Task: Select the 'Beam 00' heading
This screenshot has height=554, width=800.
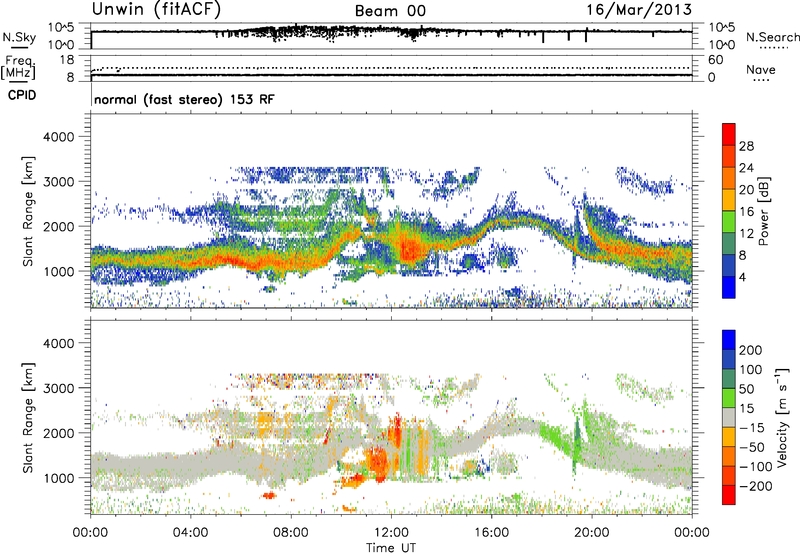Action: (x=390, y=11)
